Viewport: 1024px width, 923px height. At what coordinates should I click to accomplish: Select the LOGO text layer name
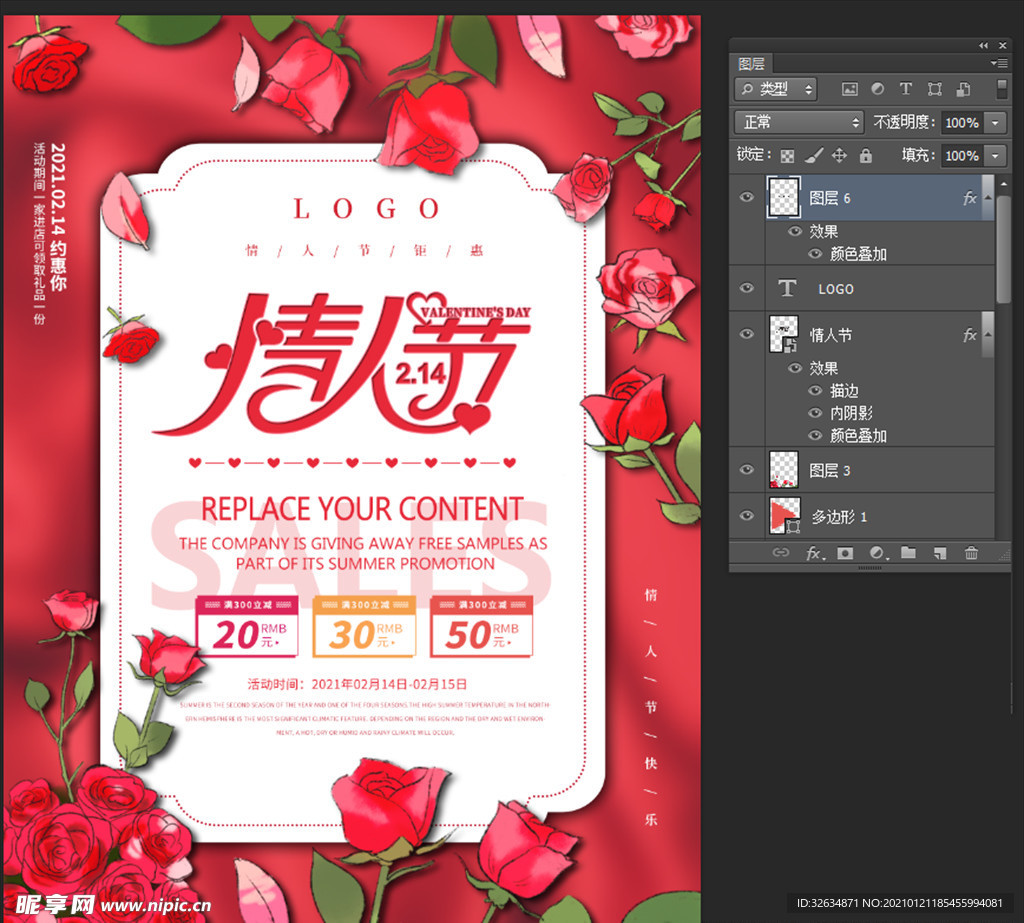coord(836,289)
